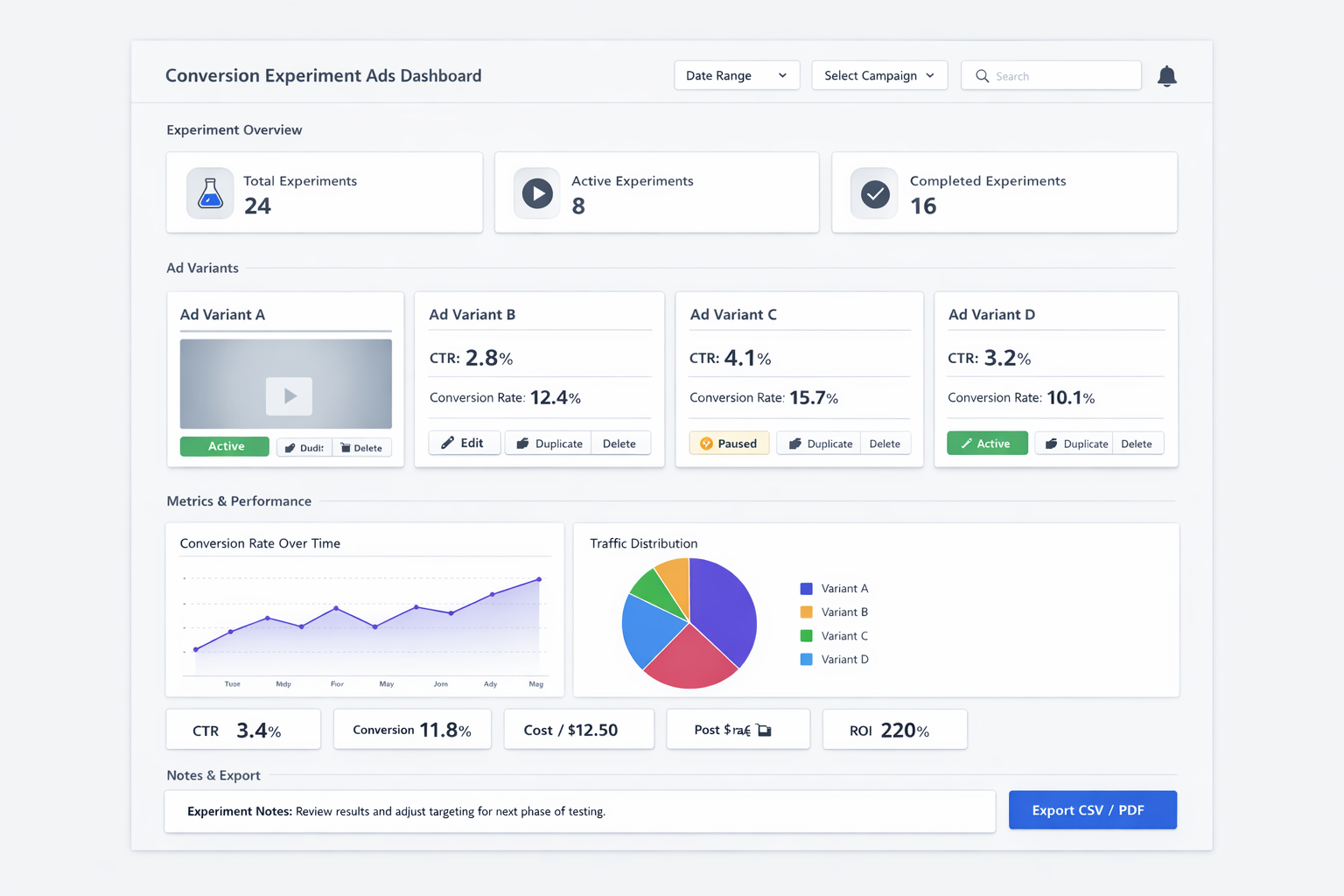Screen dimensions: 1344x896
Task: Duplicate Ad Variant C
Action: [820, 444]
